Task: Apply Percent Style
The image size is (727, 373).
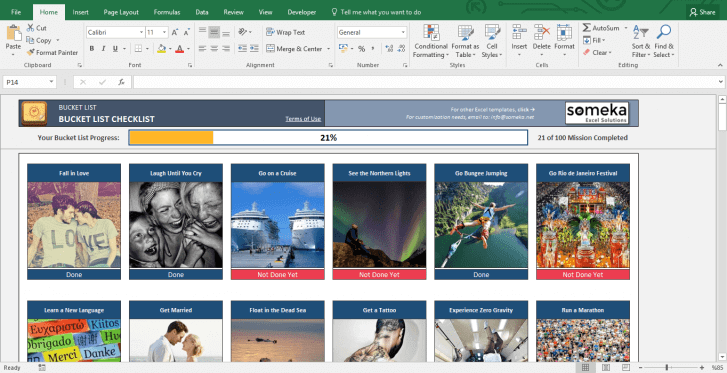Action: (x=361, y=48)
